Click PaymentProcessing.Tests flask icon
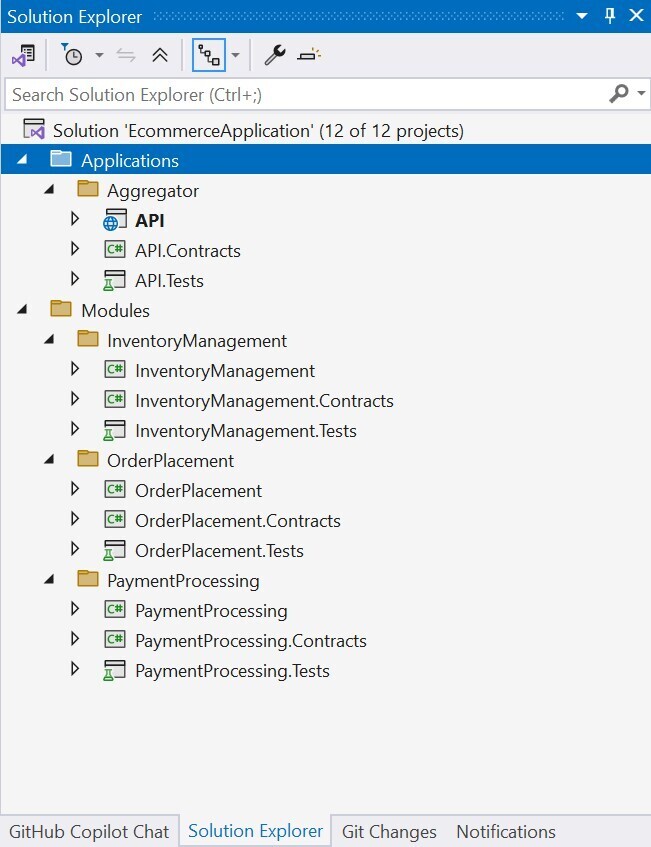Image resolution: width=651 pixels, height=847 pixels. (114, 670)
